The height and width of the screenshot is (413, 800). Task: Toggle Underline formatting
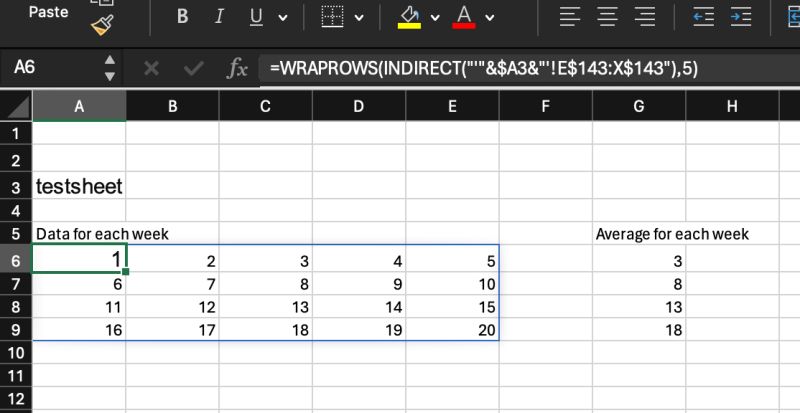[256, 17]
